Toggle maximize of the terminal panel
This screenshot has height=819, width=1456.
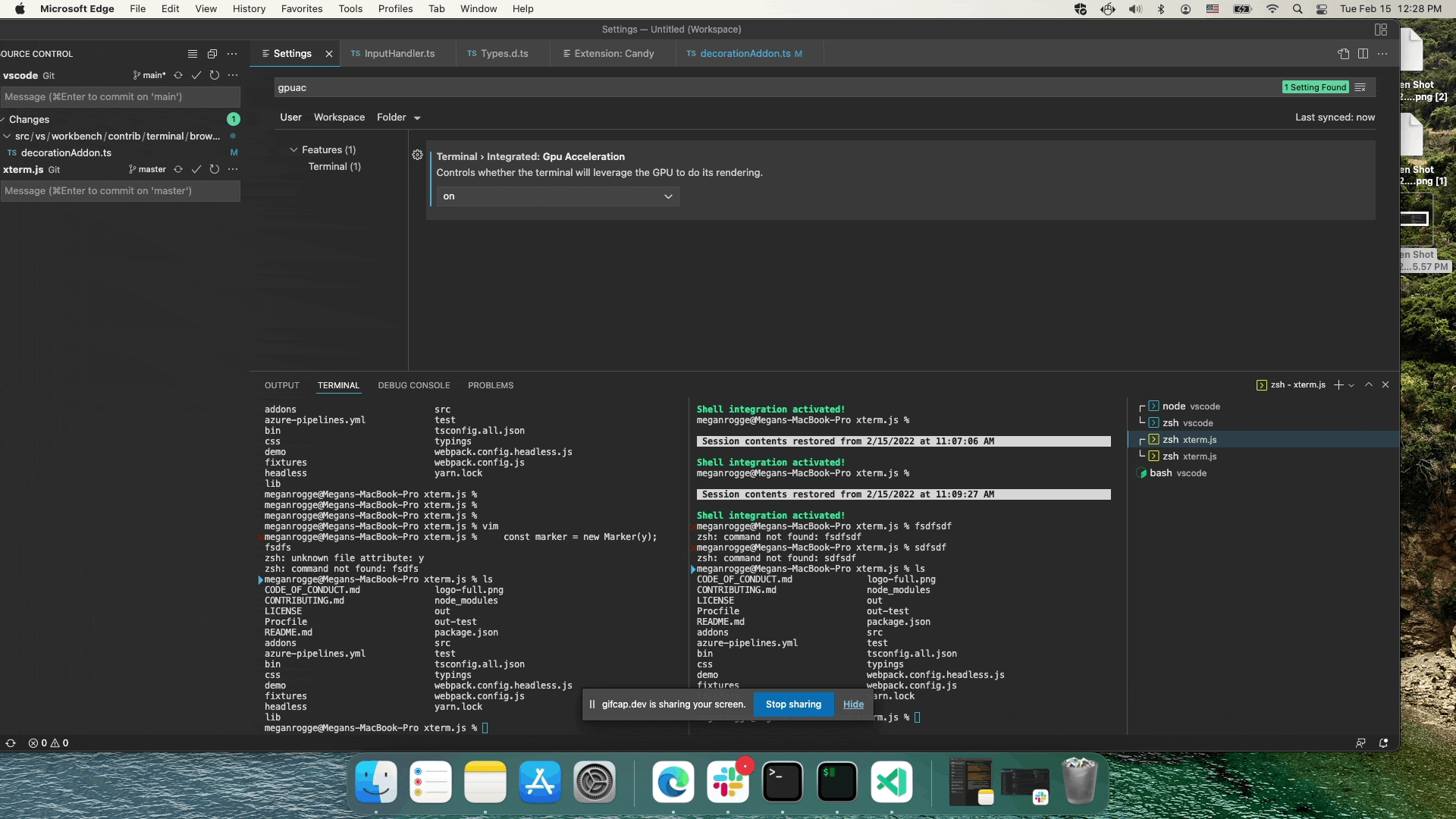click(x=1369, y=384)
